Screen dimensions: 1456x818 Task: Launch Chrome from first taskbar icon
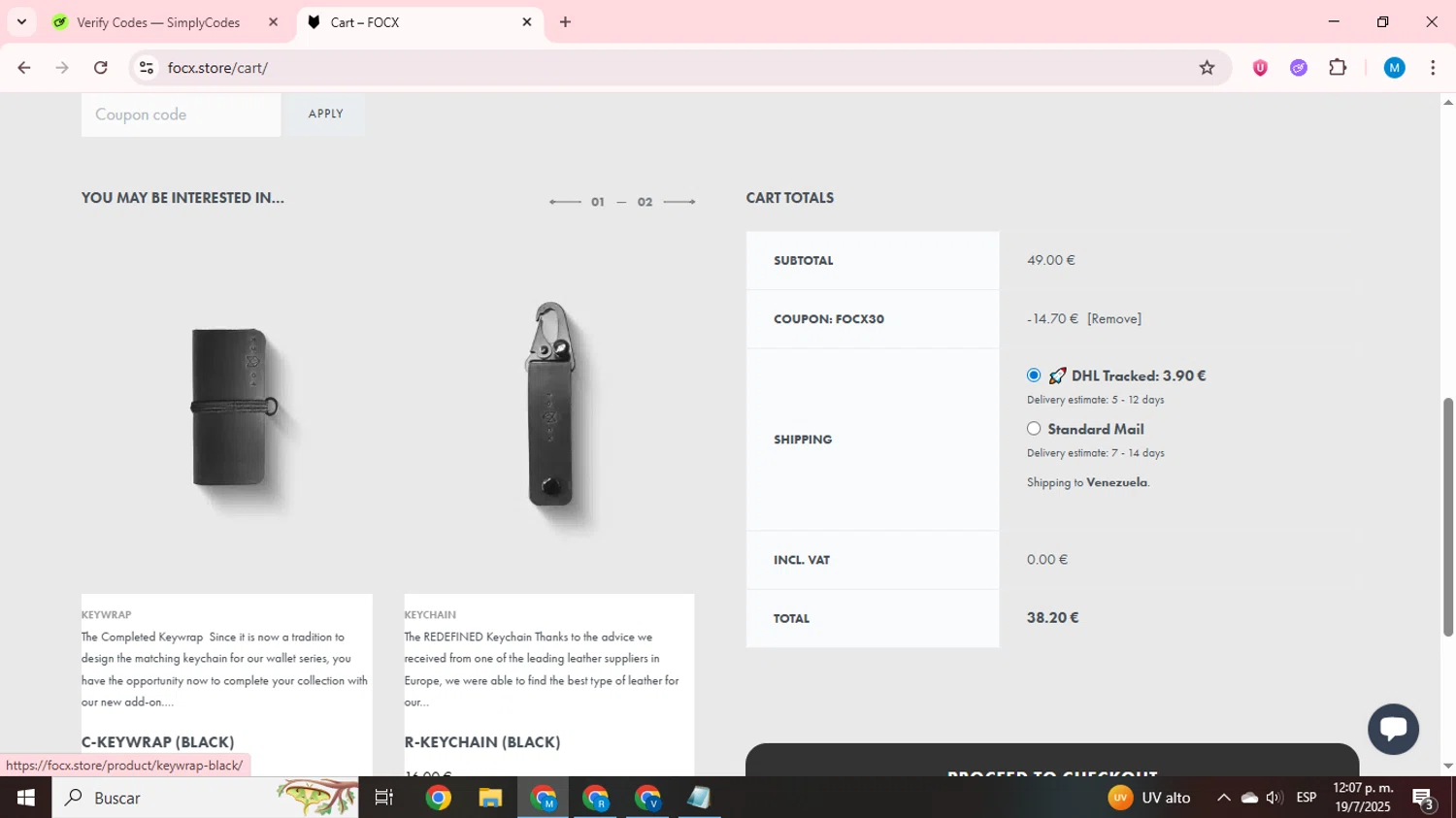pos(438,798)
